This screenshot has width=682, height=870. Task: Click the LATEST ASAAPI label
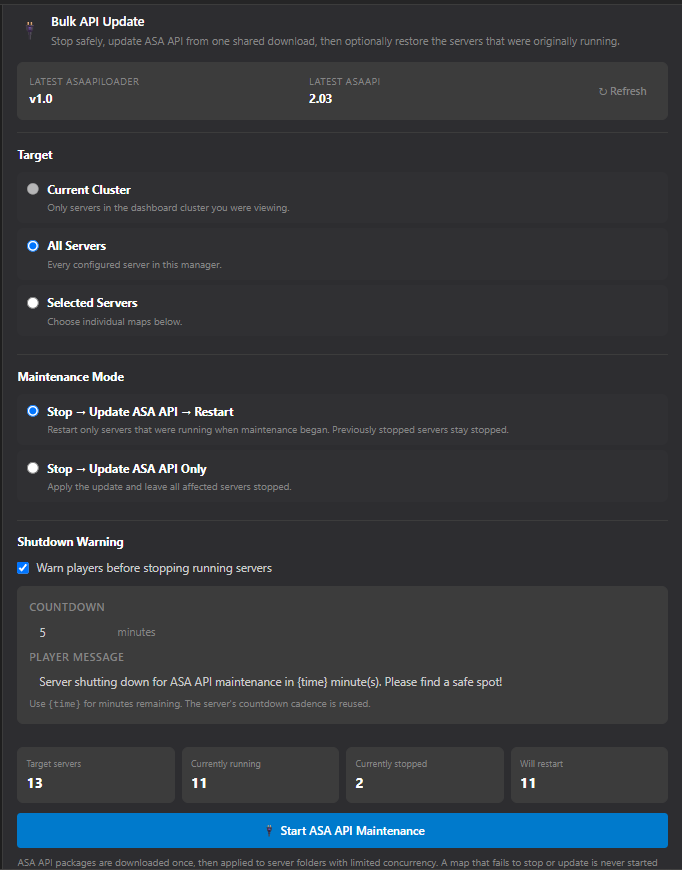[x=345, y=82]
